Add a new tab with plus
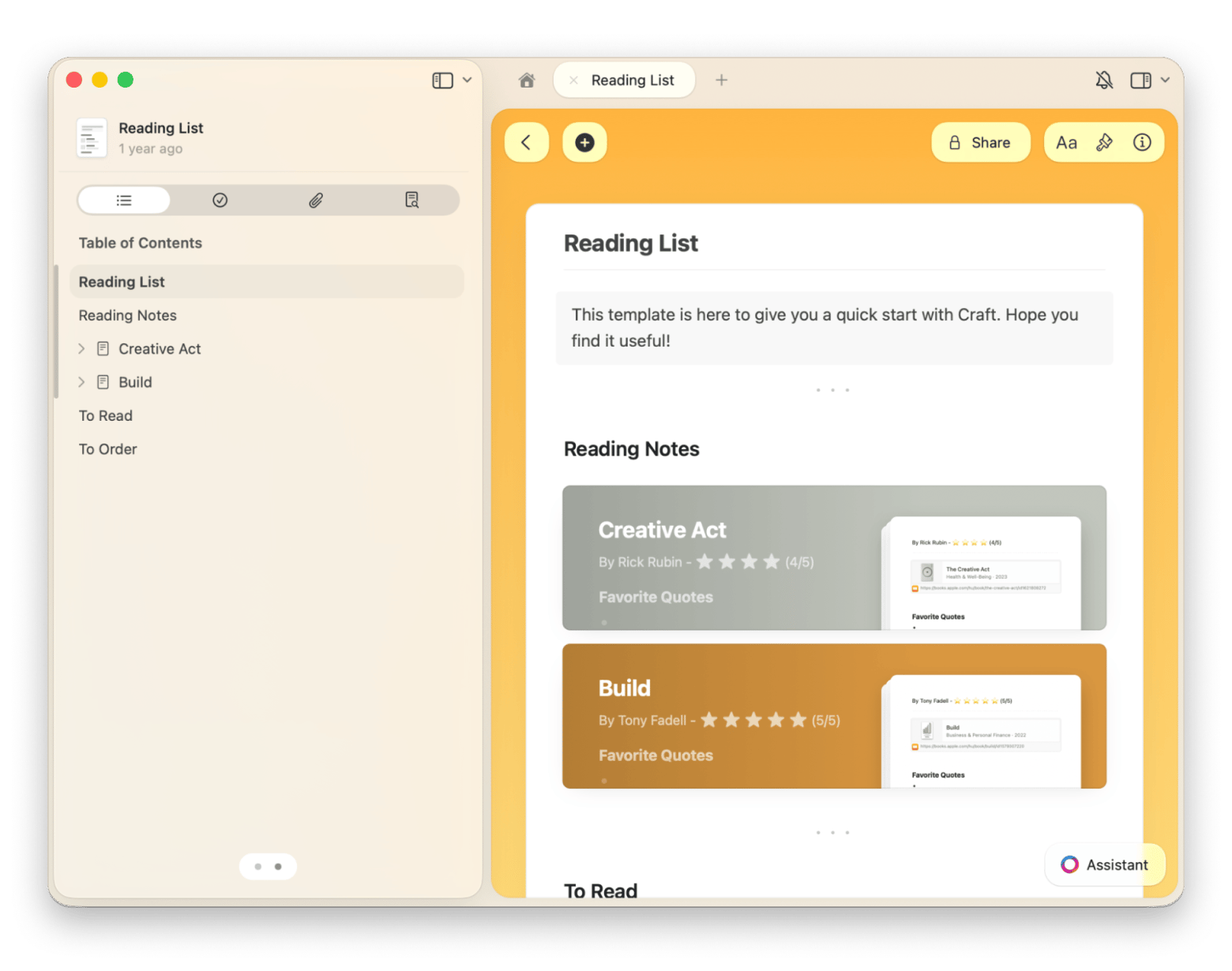The image size is (1232, 971). (x=721, y=80)
